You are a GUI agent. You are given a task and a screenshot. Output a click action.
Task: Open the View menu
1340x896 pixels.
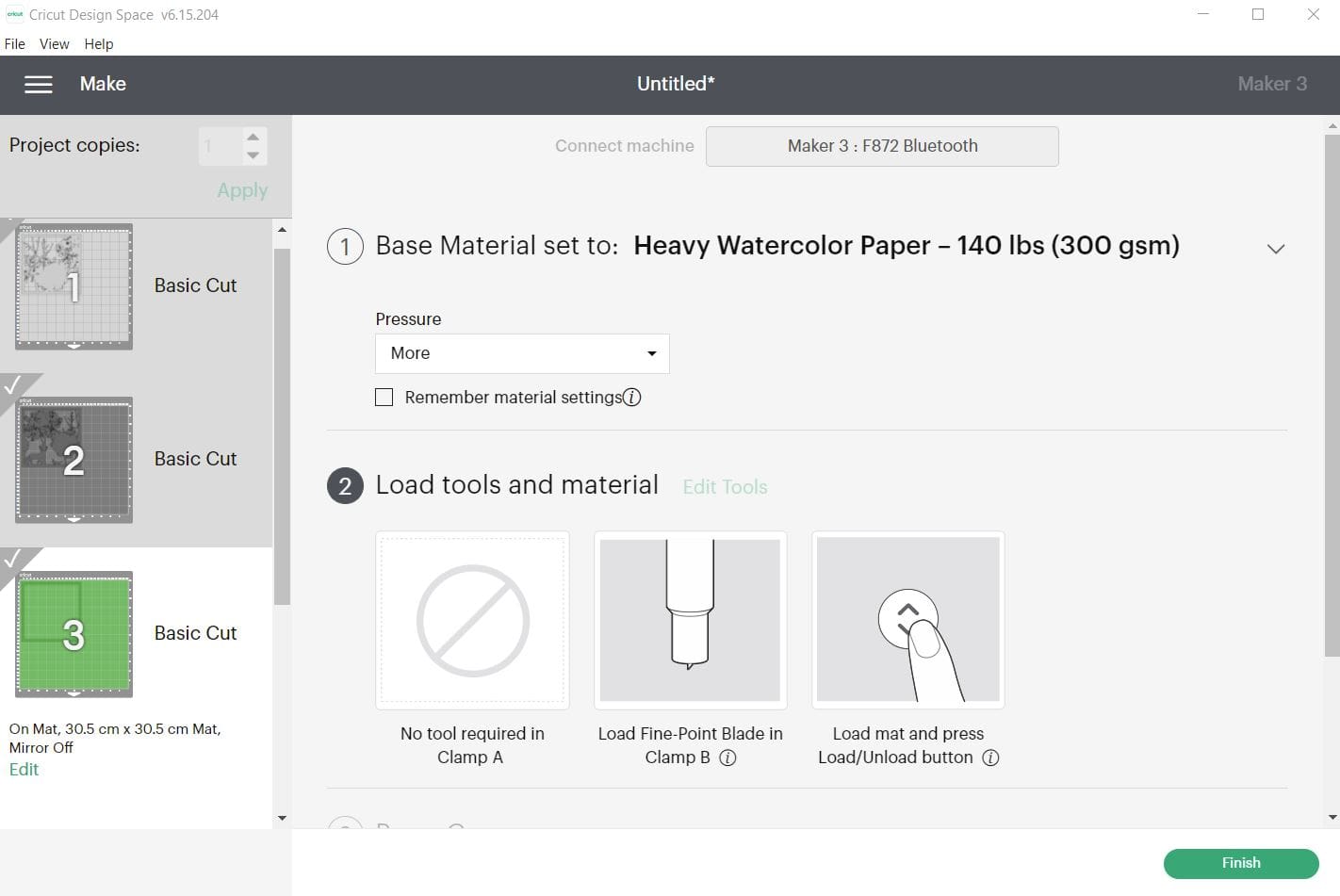click(55, 43)
